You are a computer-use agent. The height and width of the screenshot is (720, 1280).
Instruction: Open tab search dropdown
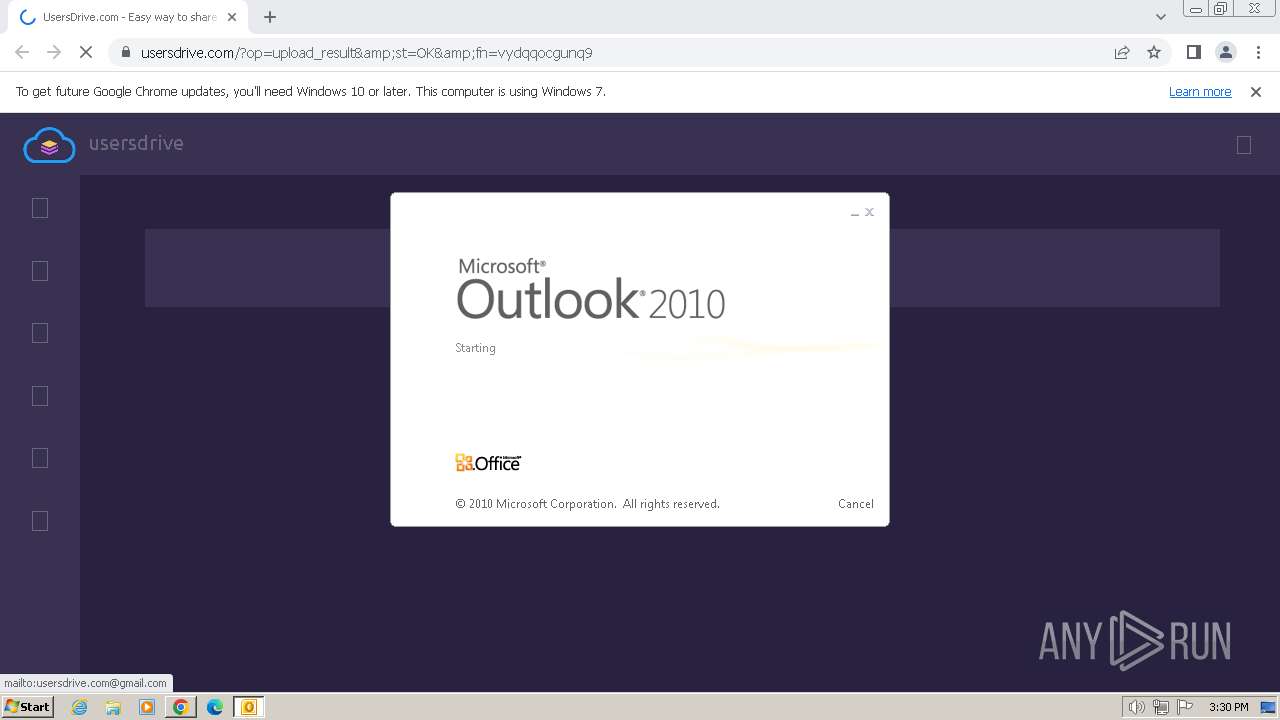click(1161, 17)
